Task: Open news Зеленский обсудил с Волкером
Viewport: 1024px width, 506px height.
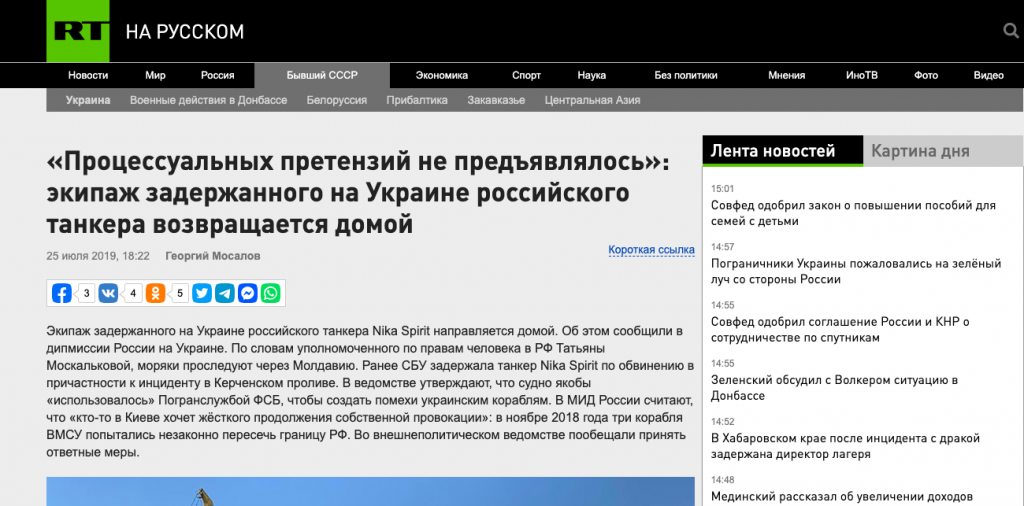Action: (x=834, y=388)
